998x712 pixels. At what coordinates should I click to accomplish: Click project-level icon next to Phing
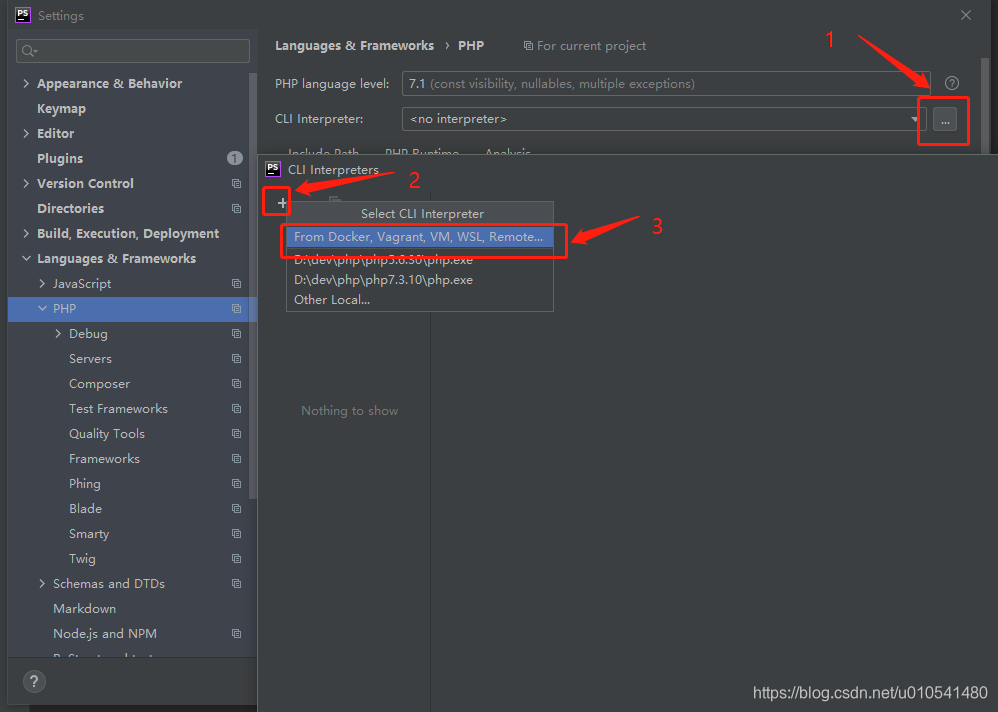coord(237,484)
